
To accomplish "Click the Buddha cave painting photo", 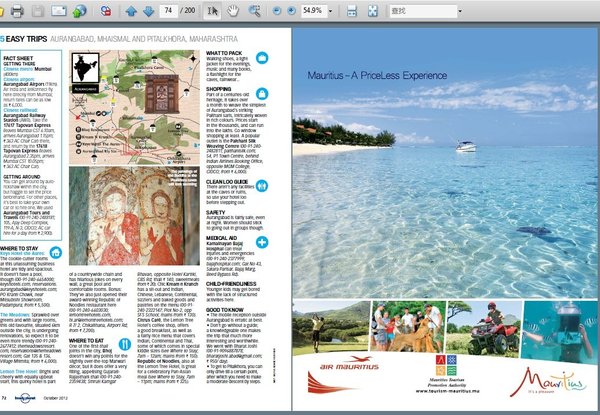I will coord(134,216).
